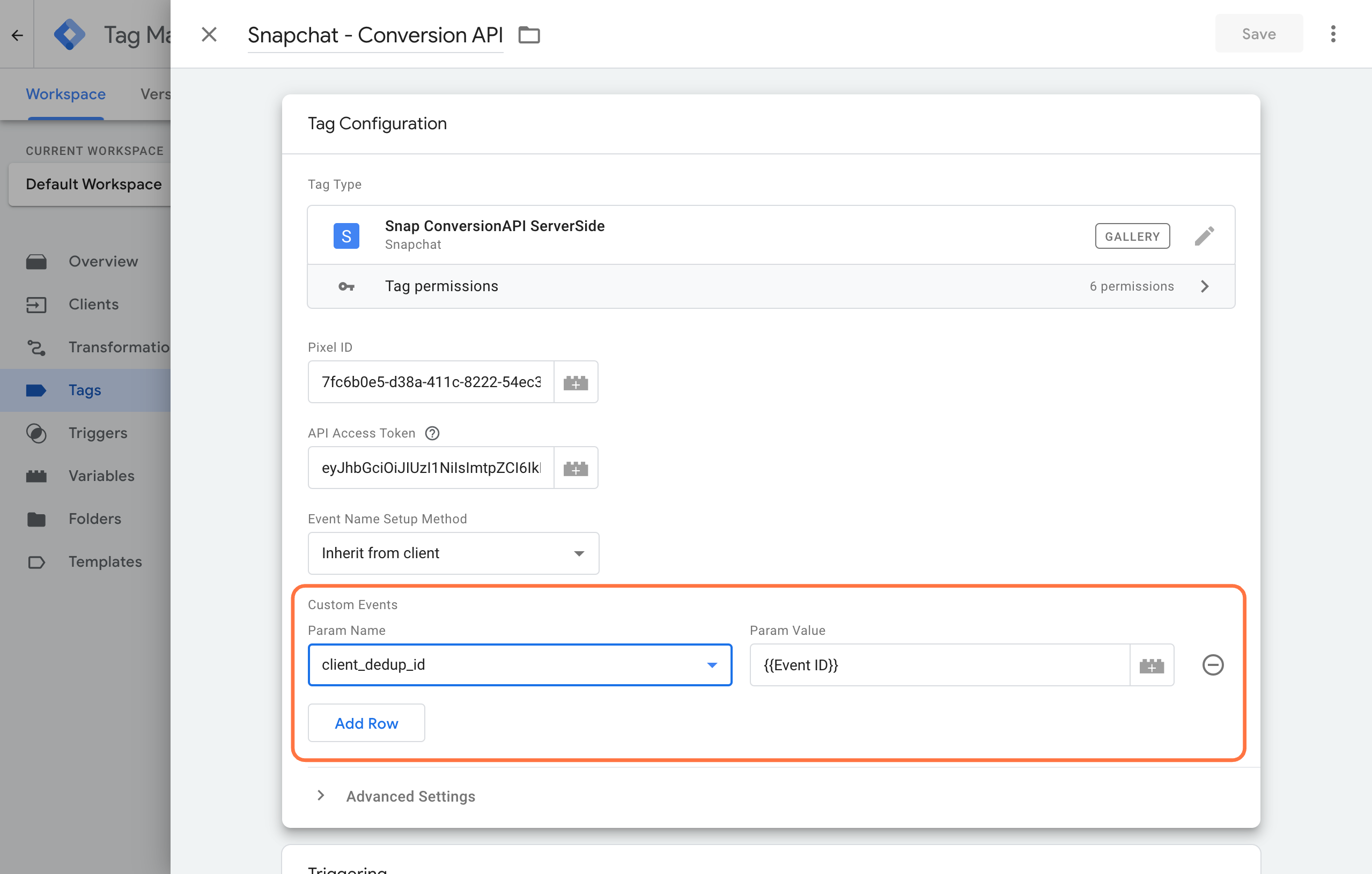Image resolution: width=1372 pixels, height=874 pixels.
Task: Click the Overview briefcase icon
Action: [x=36, y=262]
